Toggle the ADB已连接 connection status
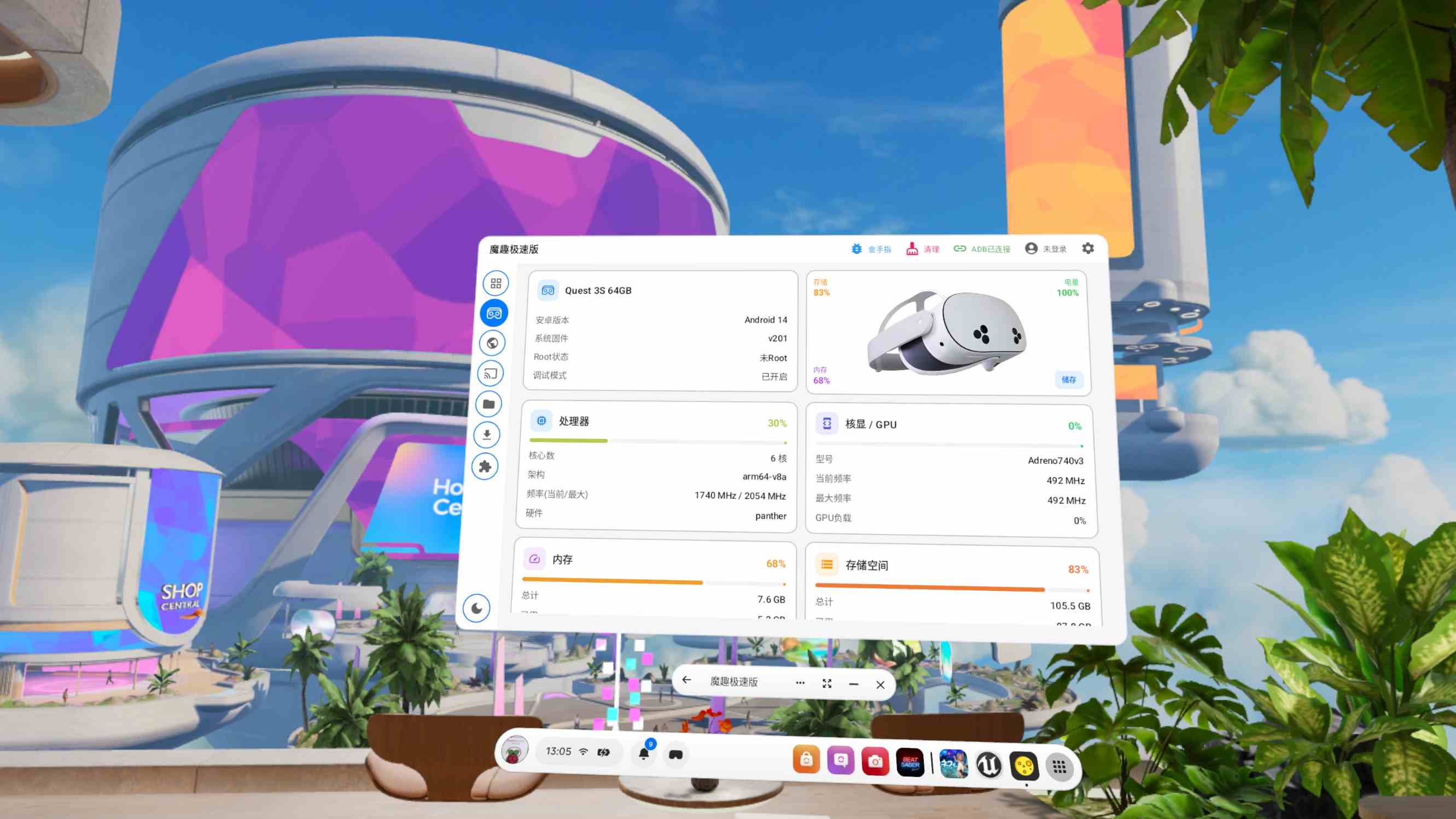The width and height of the screenshot is (1456, 819). tap(982, 249)
